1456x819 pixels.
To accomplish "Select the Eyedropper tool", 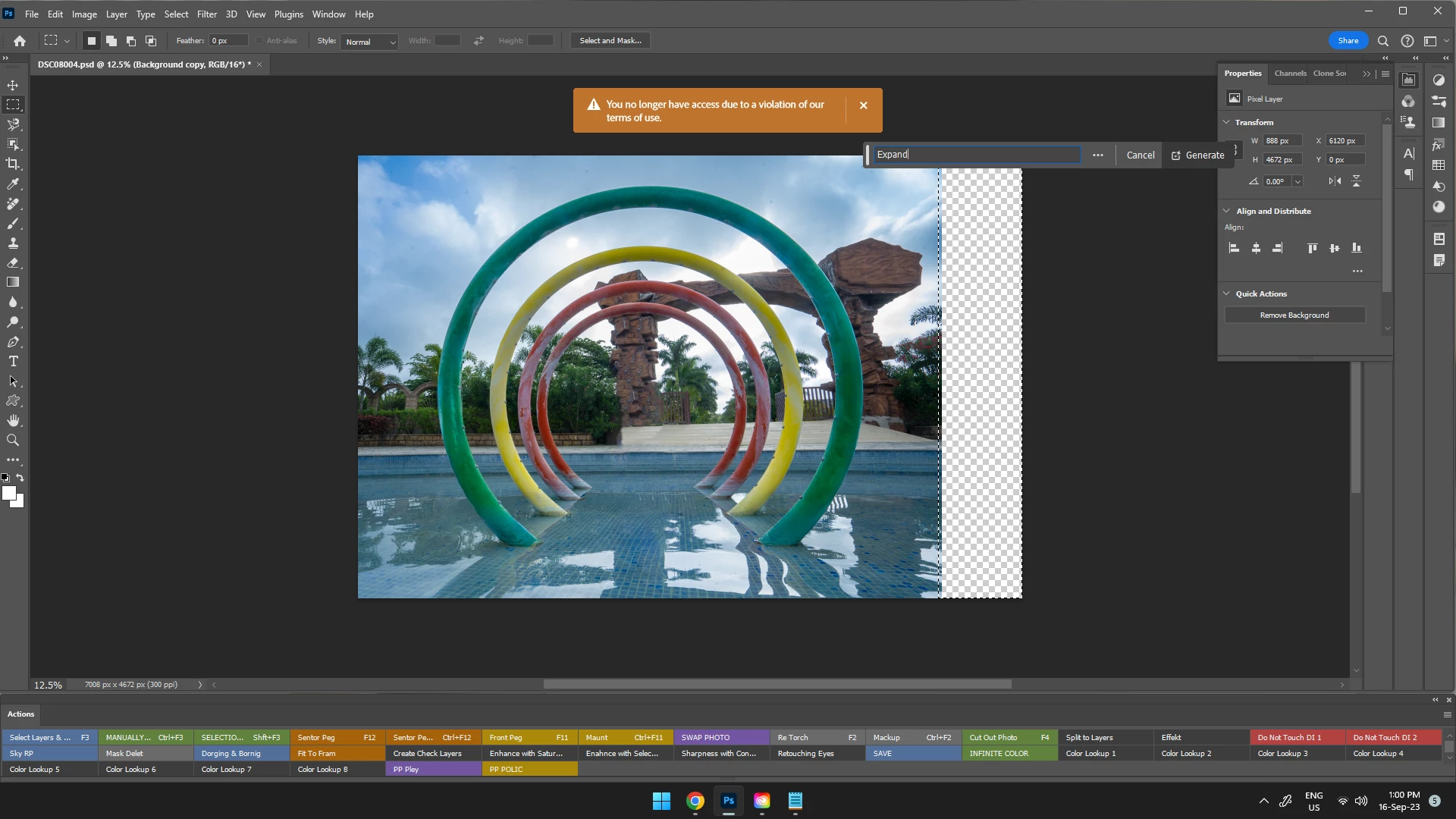I will (x=13, y=184).
